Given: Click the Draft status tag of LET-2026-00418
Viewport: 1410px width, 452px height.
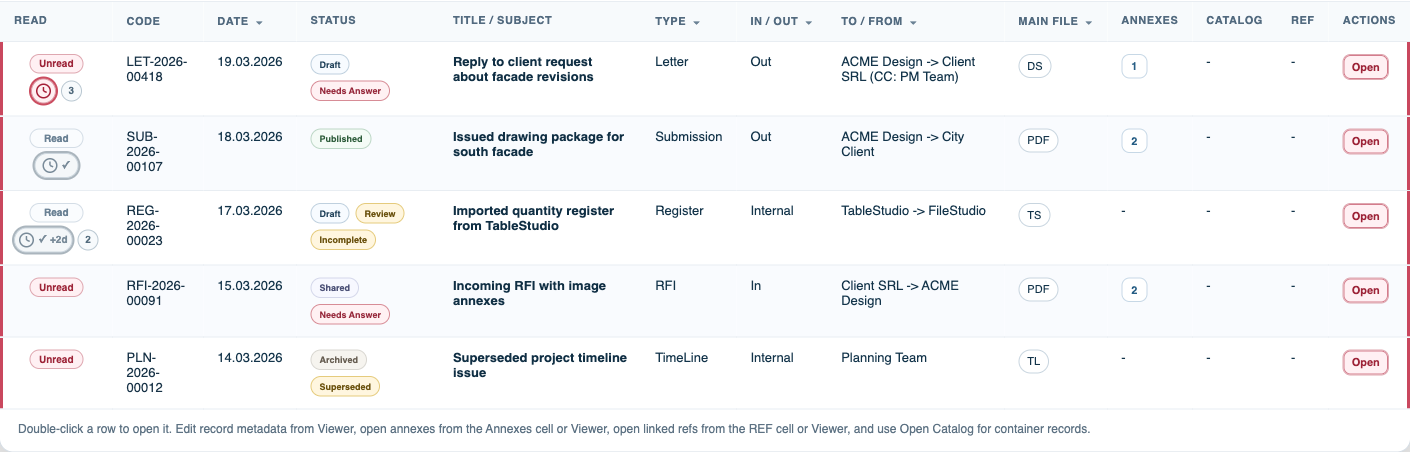Looking at the screenshot, I should click(x=330, y=65).
